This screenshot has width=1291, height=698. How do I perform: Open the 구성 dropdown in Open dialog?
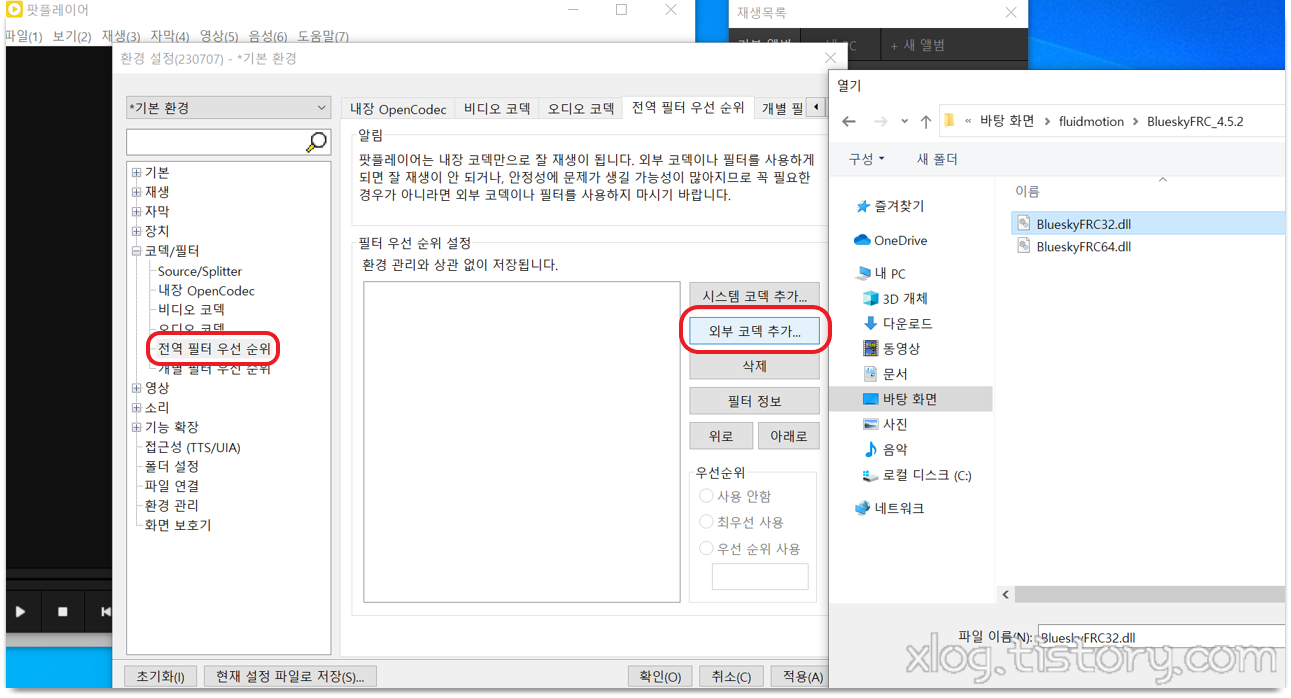[866, 159]
